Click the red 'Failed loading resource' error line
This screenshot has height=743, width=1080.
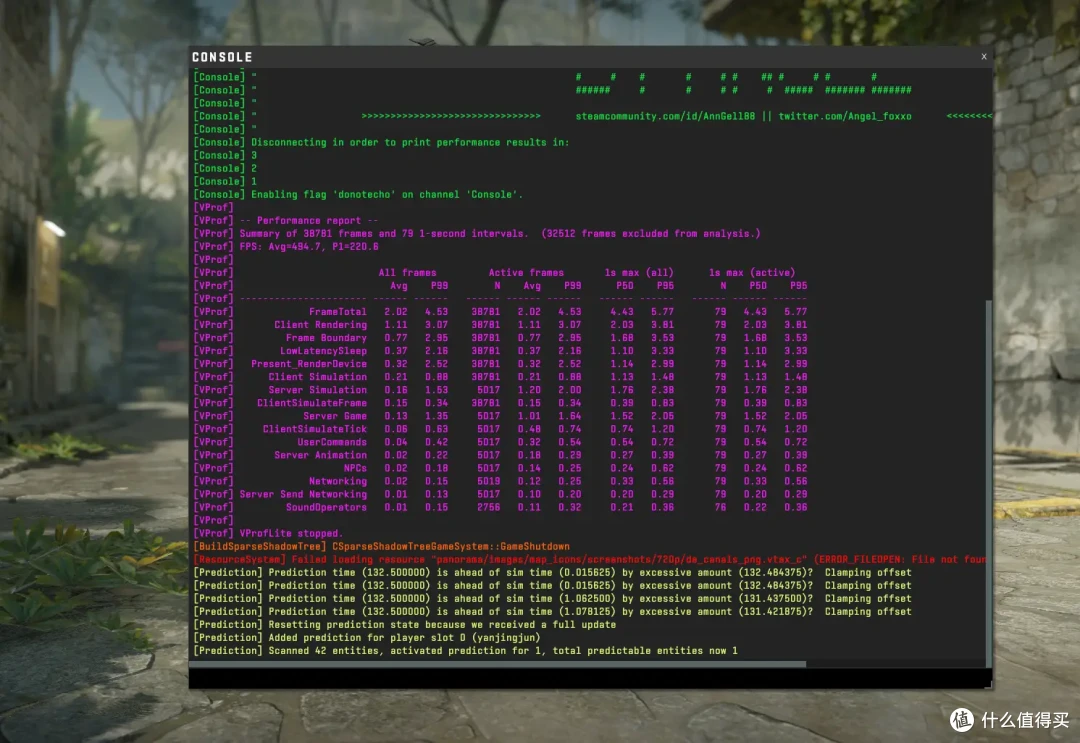tap(590, 560)
